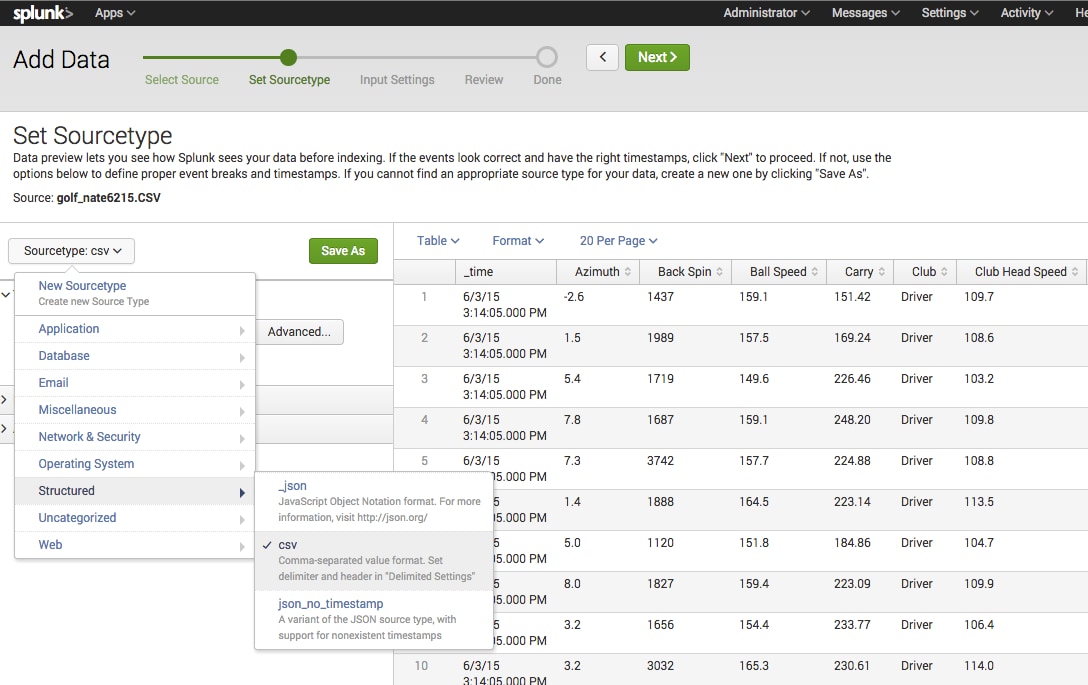Click the source file name golf_nate6215.CSV
This screenshot has width=1088, height=685.
[x=108, y=198]
